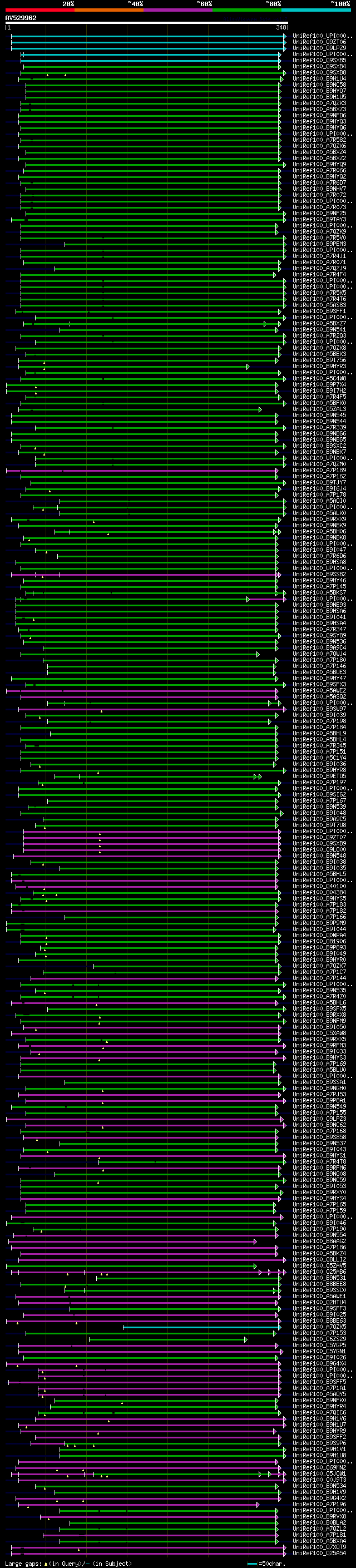
Task: Open hit UniRef100_Q9SY89
Action: (319, 635)
